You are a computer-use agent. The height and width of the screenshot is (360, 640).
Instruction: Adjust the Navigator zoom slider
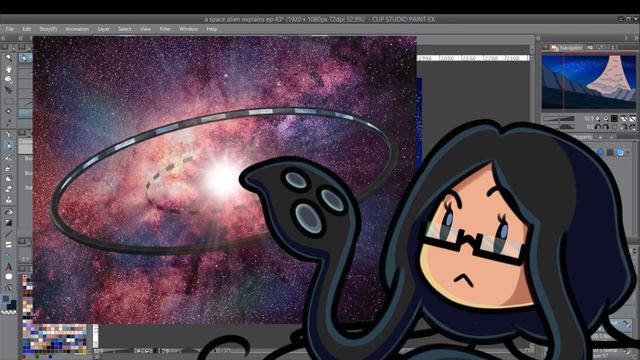[x=558, y=119]
